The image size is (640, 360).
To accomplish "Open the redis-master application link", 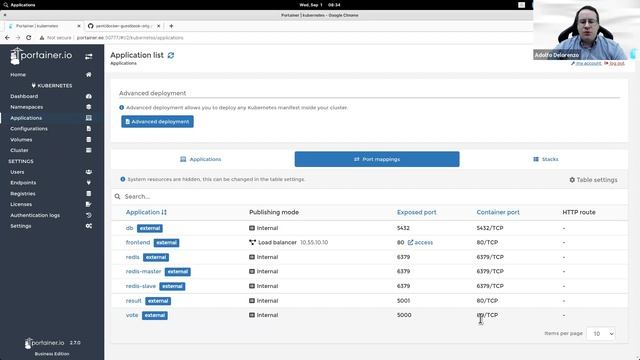I will 143,271.
